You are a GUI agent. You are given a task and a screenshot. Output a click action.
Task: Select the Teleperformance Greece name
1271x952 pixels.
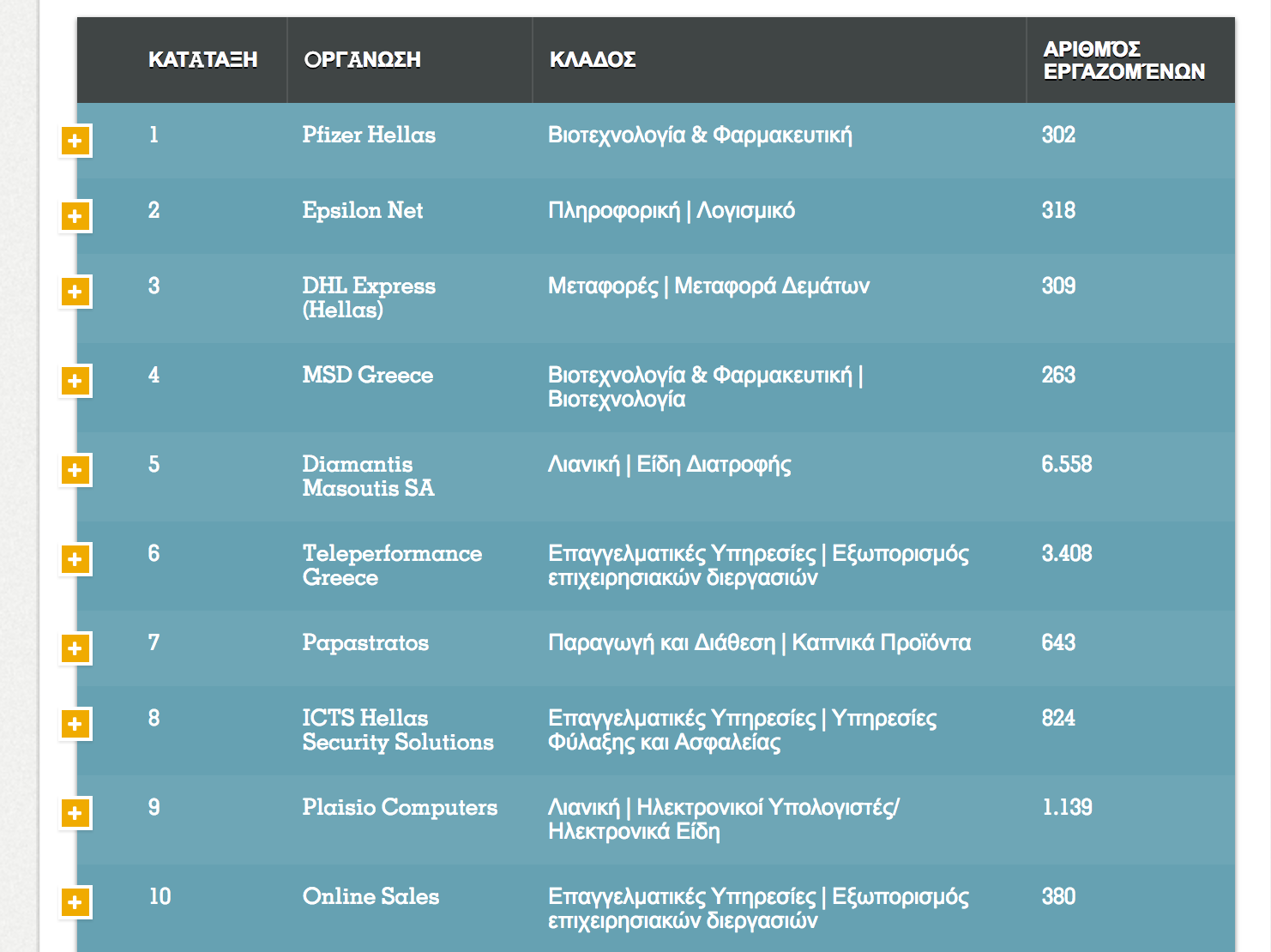pos(391,565)
